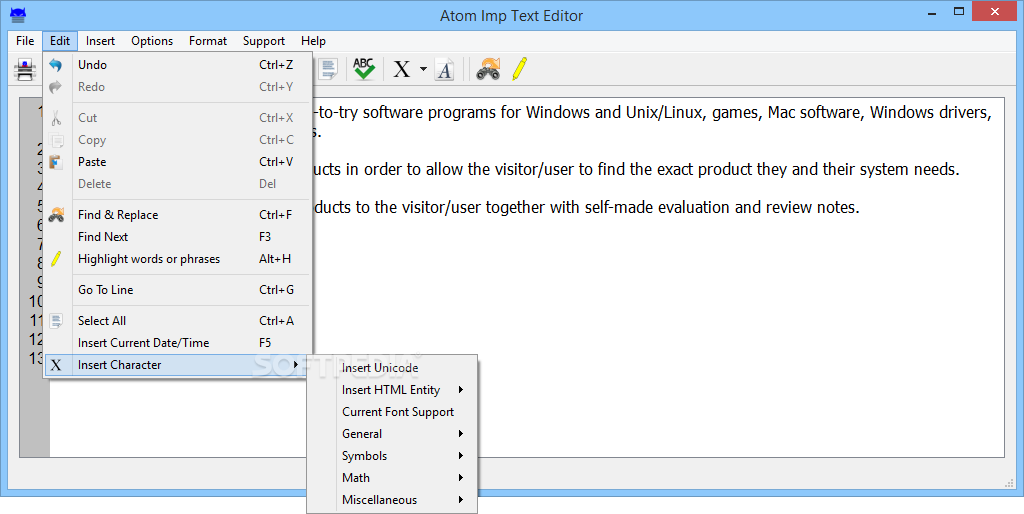Click the window resize grip corner
Viewport: 1024px width, 514px height.
[x=1009, y=483]
